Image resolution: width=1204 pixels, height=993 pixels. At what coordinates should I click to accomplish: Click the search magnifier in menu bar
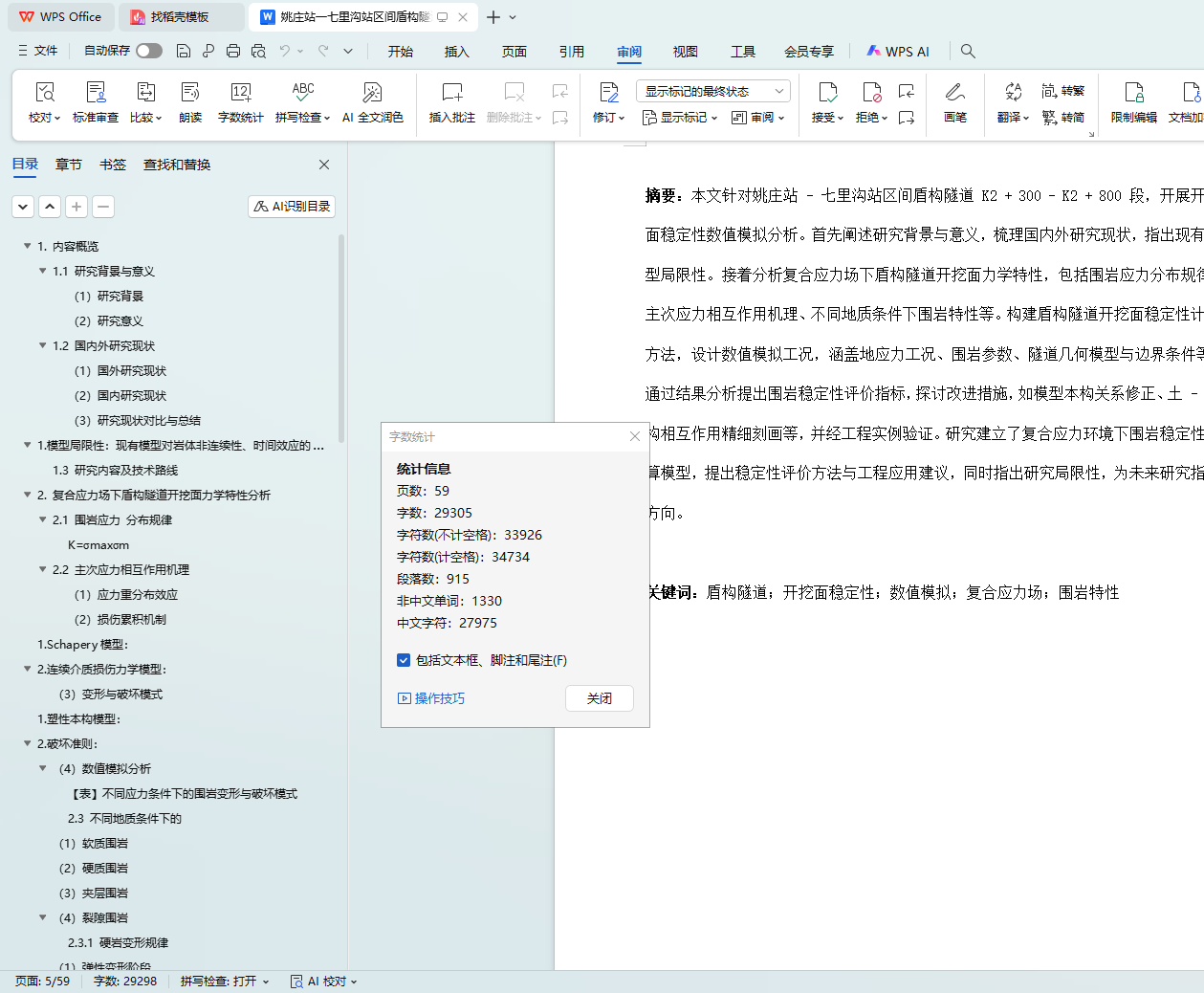[x=968, y=52]
